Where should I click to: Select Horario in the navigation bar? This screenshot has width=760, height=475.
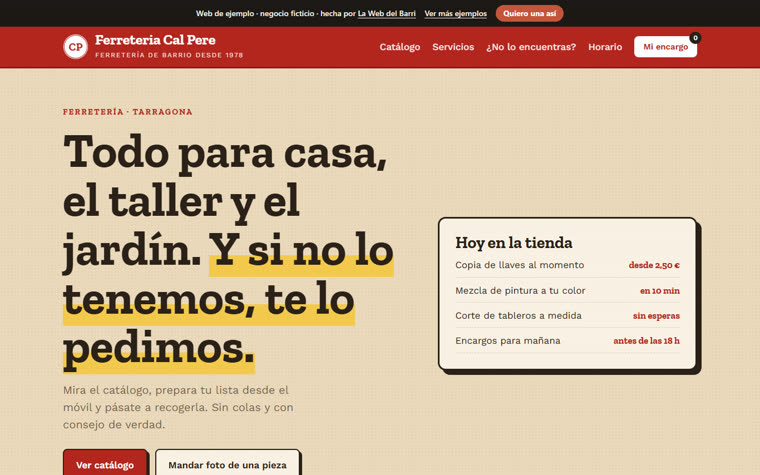[605, 47]
